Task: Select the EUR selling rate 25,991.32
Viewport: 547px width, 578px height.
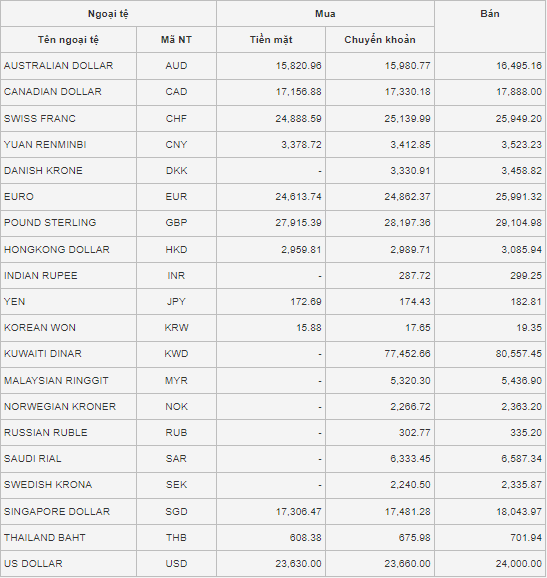Action: click(519, 196)
